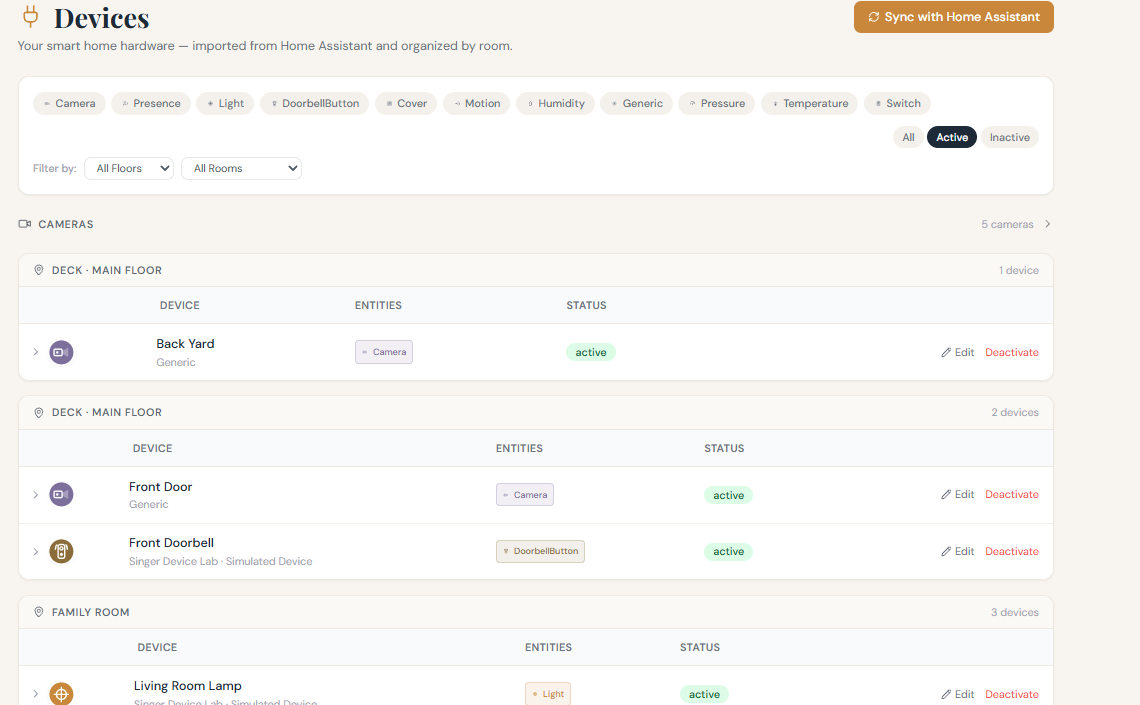Click the location pin of the 1 device Deck group
The image size is (1140, 705).
[39, 270]
